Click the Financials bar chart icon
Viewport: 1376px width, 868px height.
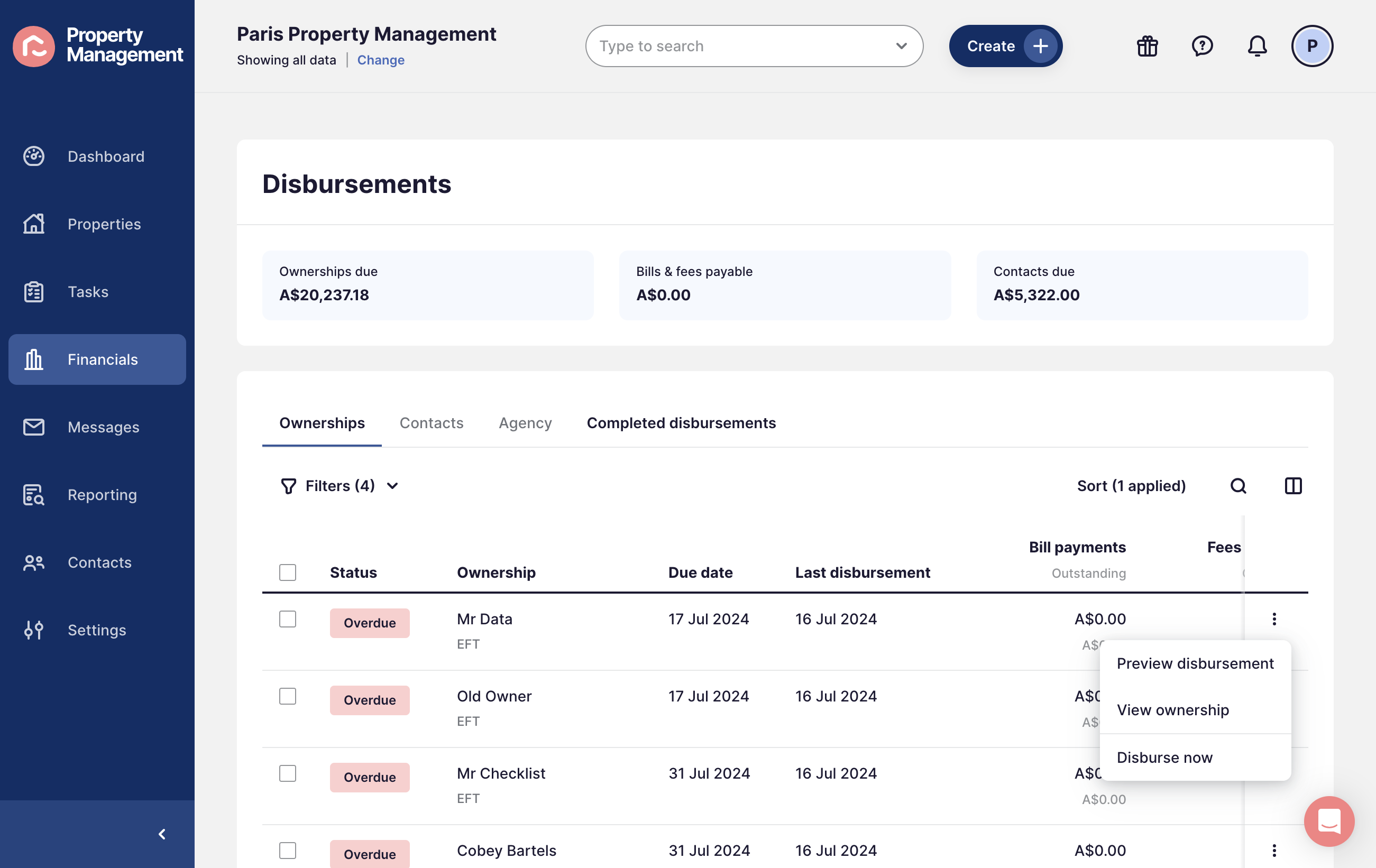click(34, 359)
